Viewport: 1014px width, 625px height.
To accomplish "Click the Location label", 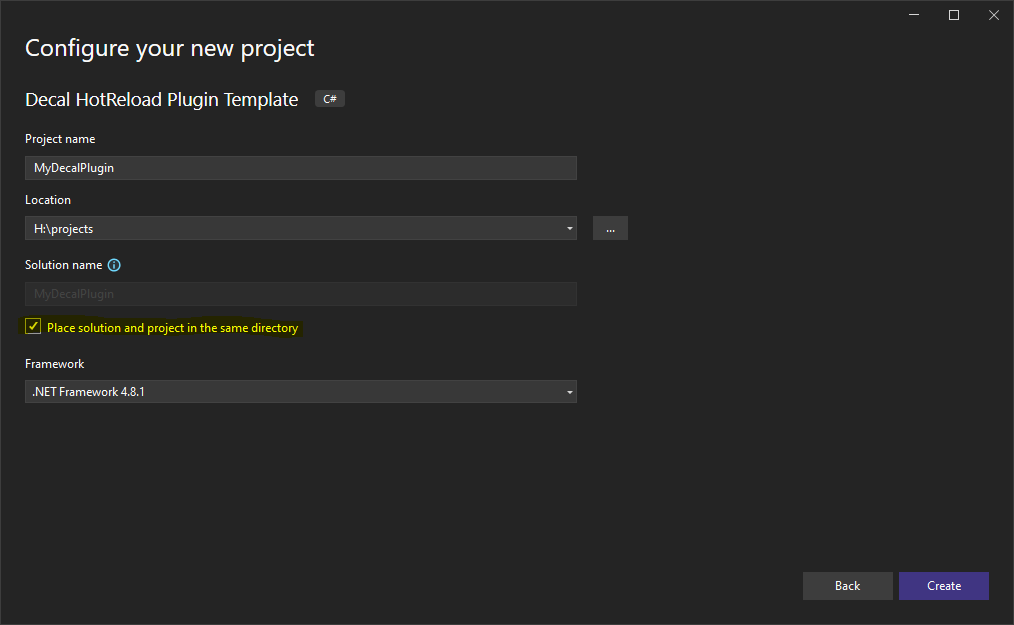I will [x=48, y=200].
